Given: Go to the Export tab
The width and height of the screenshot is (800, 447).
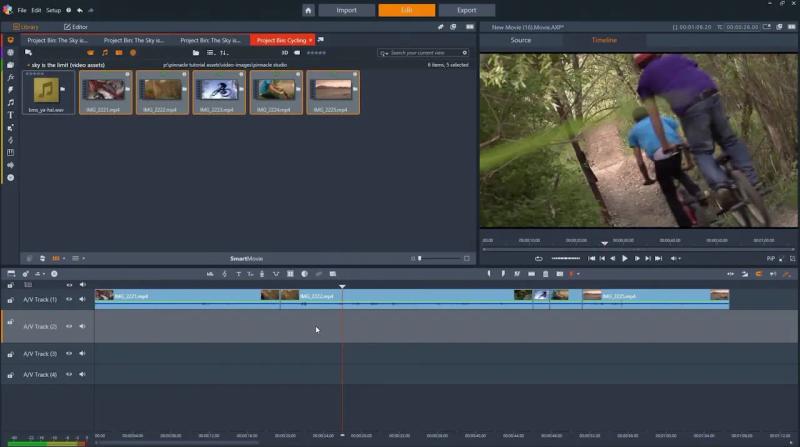Looking at the screenshot, I should [x=466, y=10].
